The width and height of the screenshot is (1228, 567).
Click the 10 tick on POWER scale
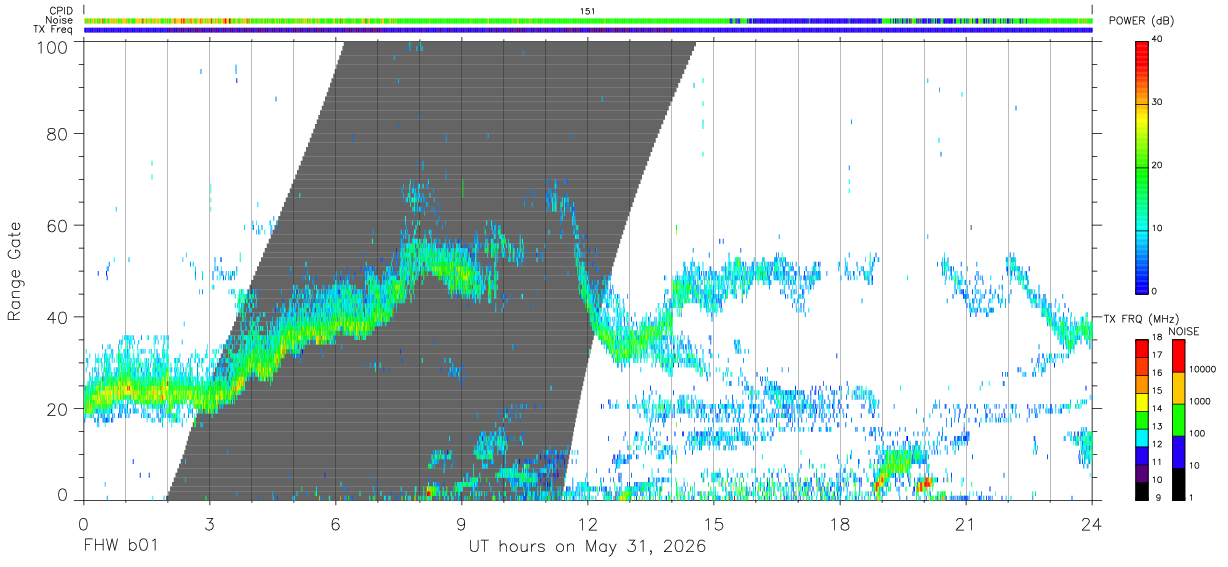(1157, 229)
